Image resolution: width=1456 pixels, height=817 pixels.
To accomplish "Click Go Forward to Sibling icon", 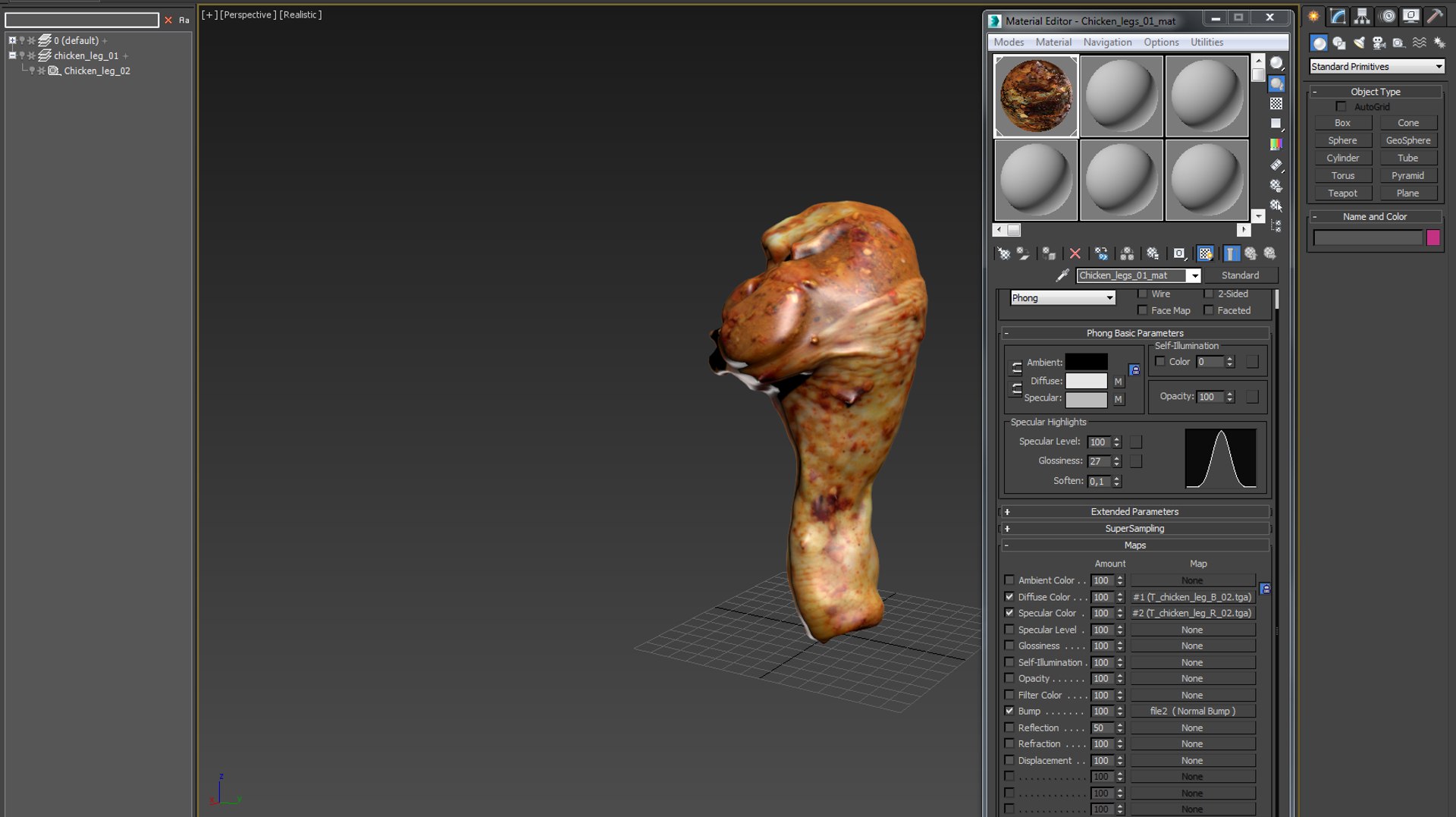I will click(1270, 254).
